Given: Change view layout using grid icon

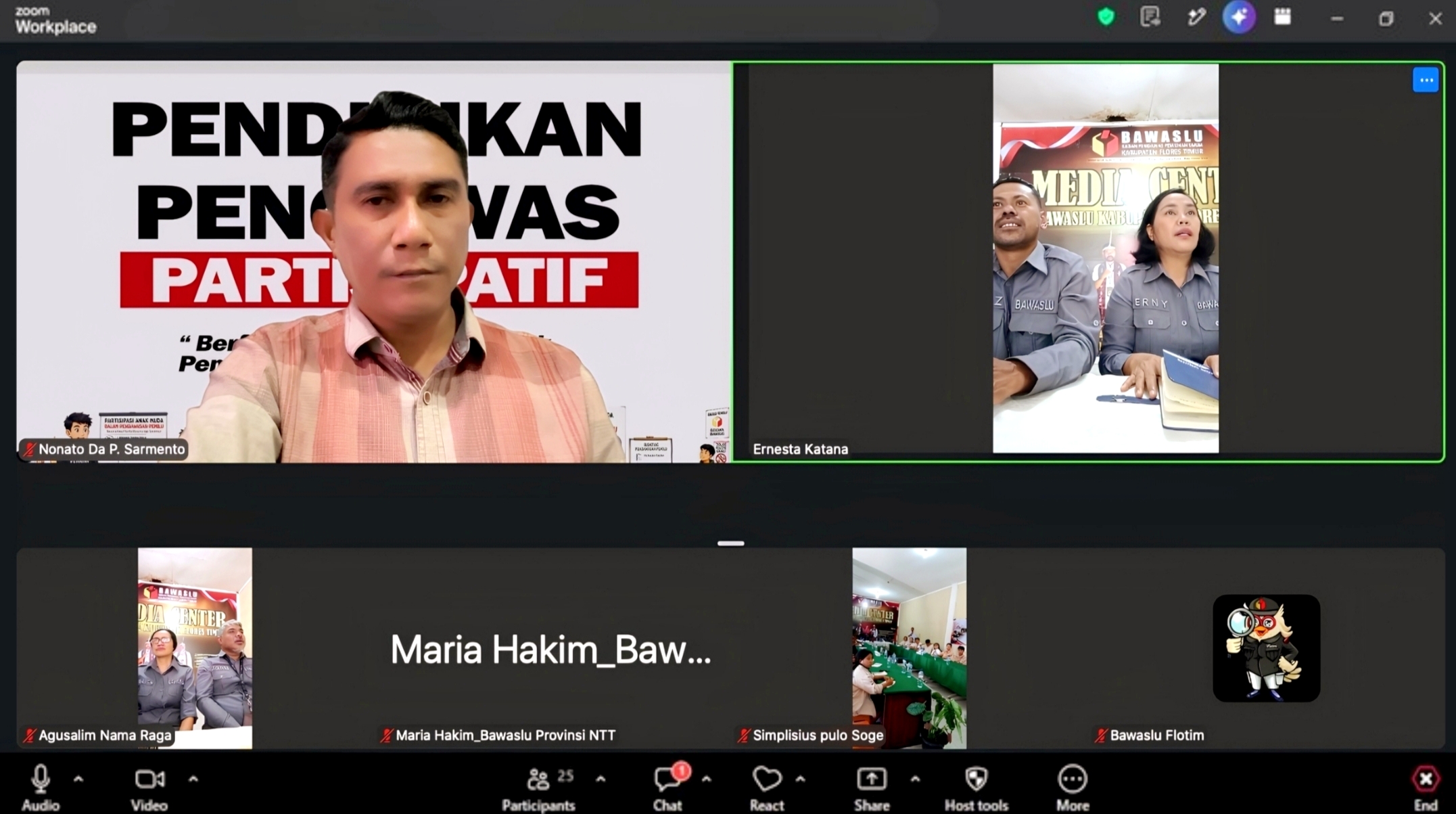Looking at the screenshot, I should [x=1282, y=17].
